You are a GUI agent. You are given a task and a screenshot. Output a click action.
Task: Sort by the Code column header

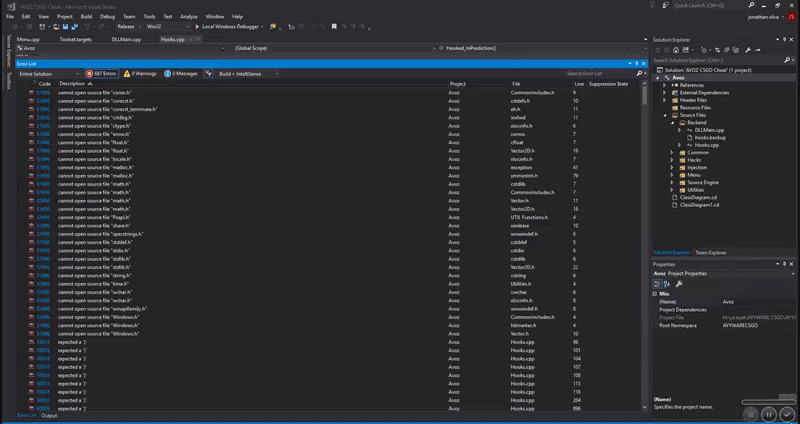click(45, 84)
